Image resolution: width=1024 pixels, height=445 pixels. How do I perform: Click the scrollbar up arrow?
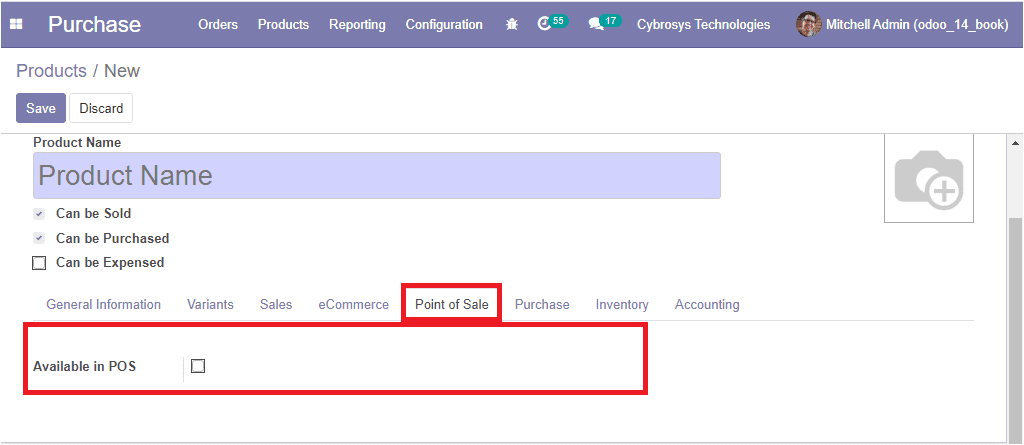(x=1016, y=143)
